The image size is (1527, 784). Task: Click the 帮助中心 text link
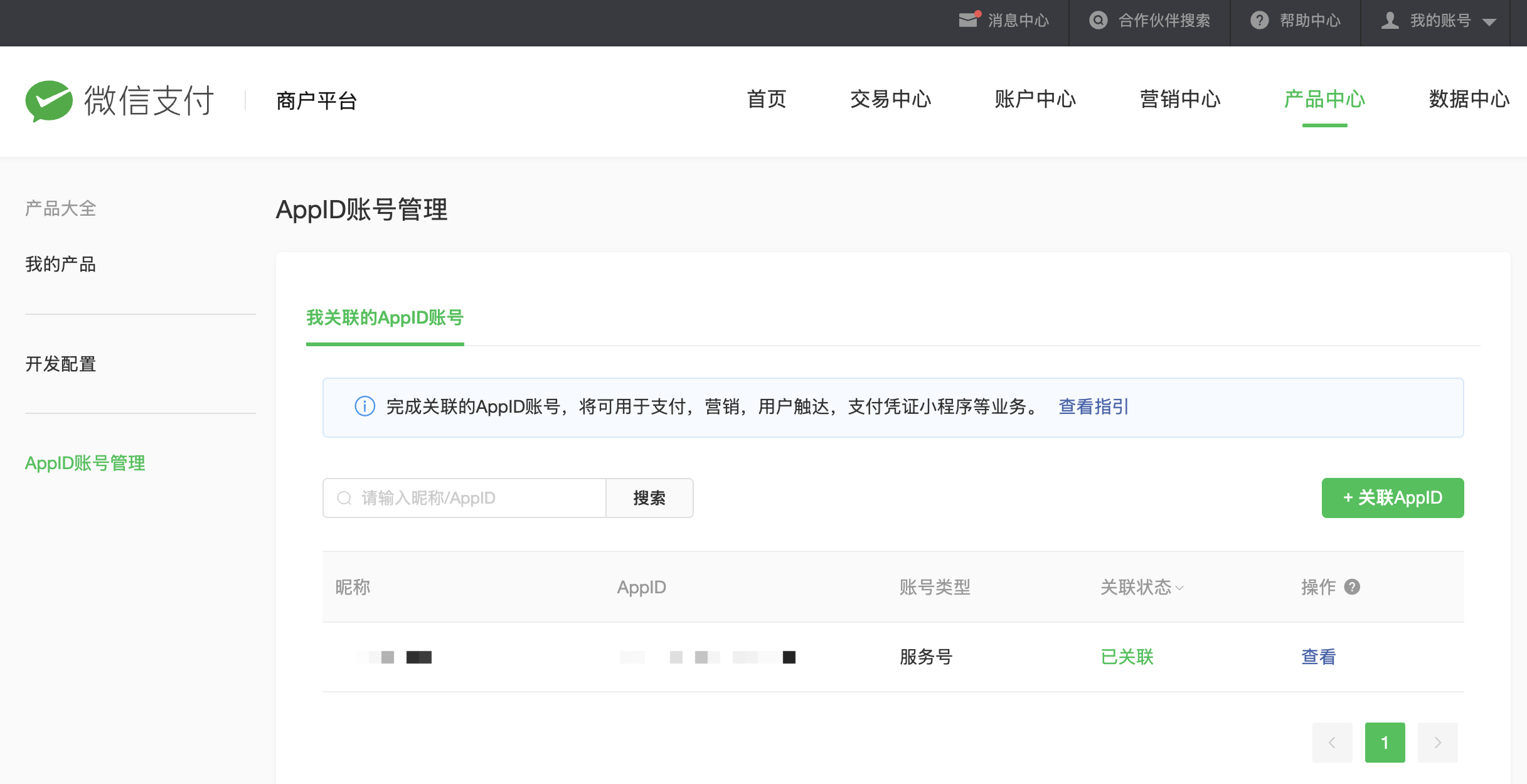1311,21
